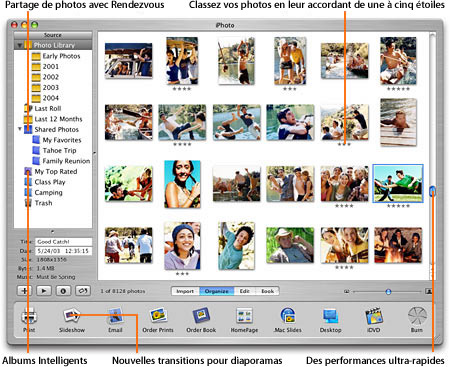
Task: Collapse the Shared Photos disclosure triangle
Action: coord(20,129)
